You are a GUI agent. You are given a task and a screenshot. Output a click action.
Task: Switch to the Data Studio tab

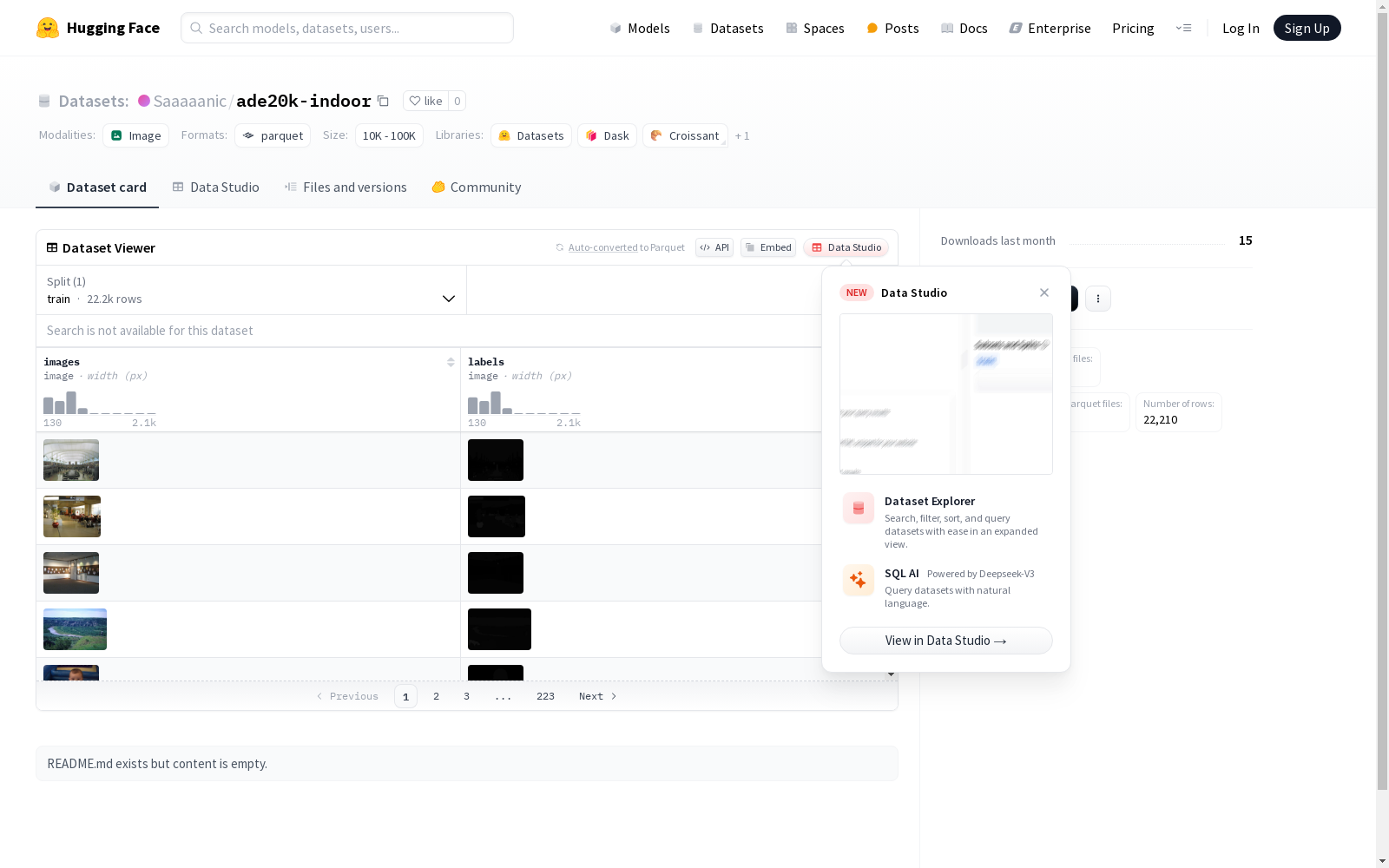tap(215, 187)
